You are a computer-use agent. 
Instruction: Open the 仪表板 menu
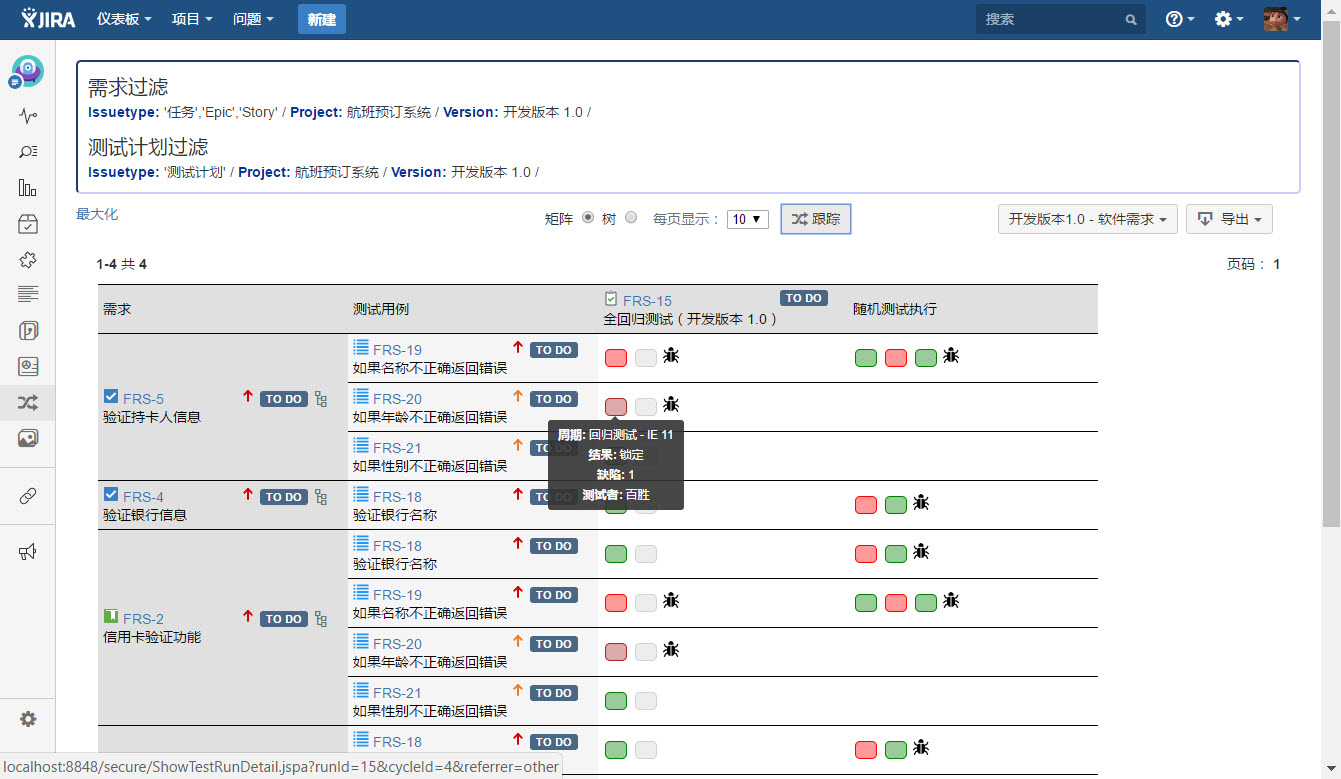pos(124,19)
